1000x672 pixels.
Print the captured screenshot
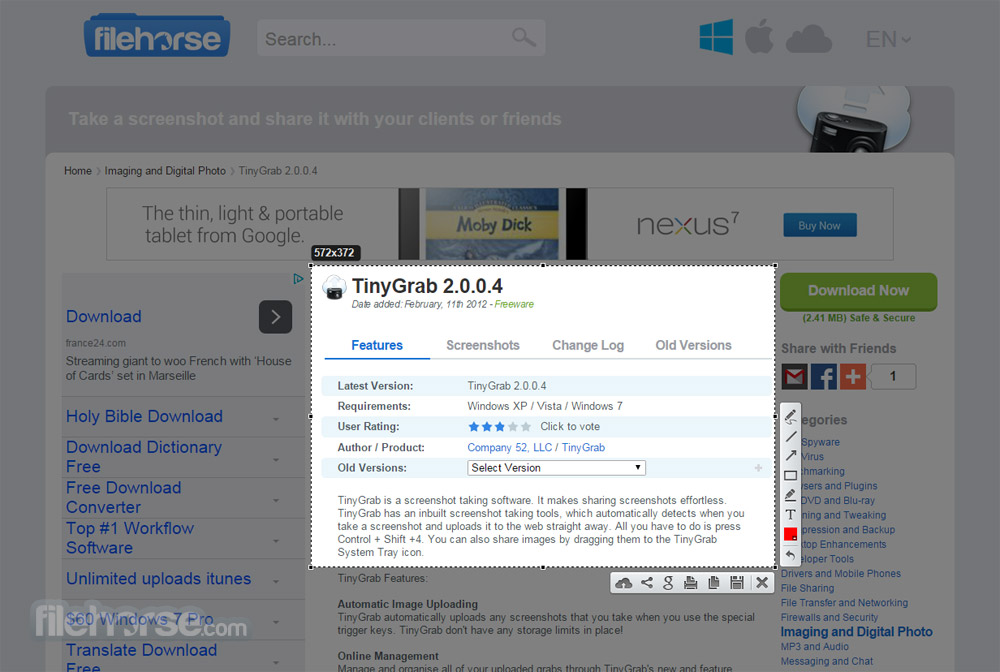(x=690, y=583)
